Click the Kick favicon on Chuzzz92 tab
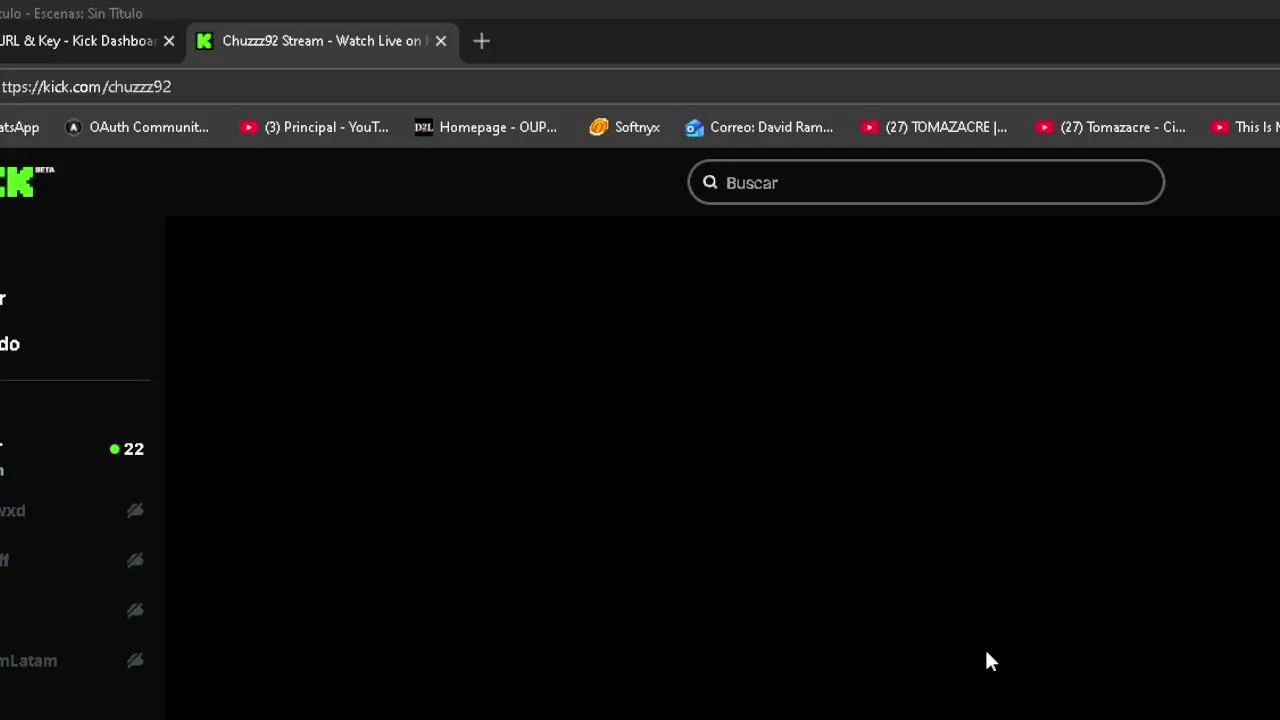The height and width of the screenshot is (720, 1280). click(205, 41)
